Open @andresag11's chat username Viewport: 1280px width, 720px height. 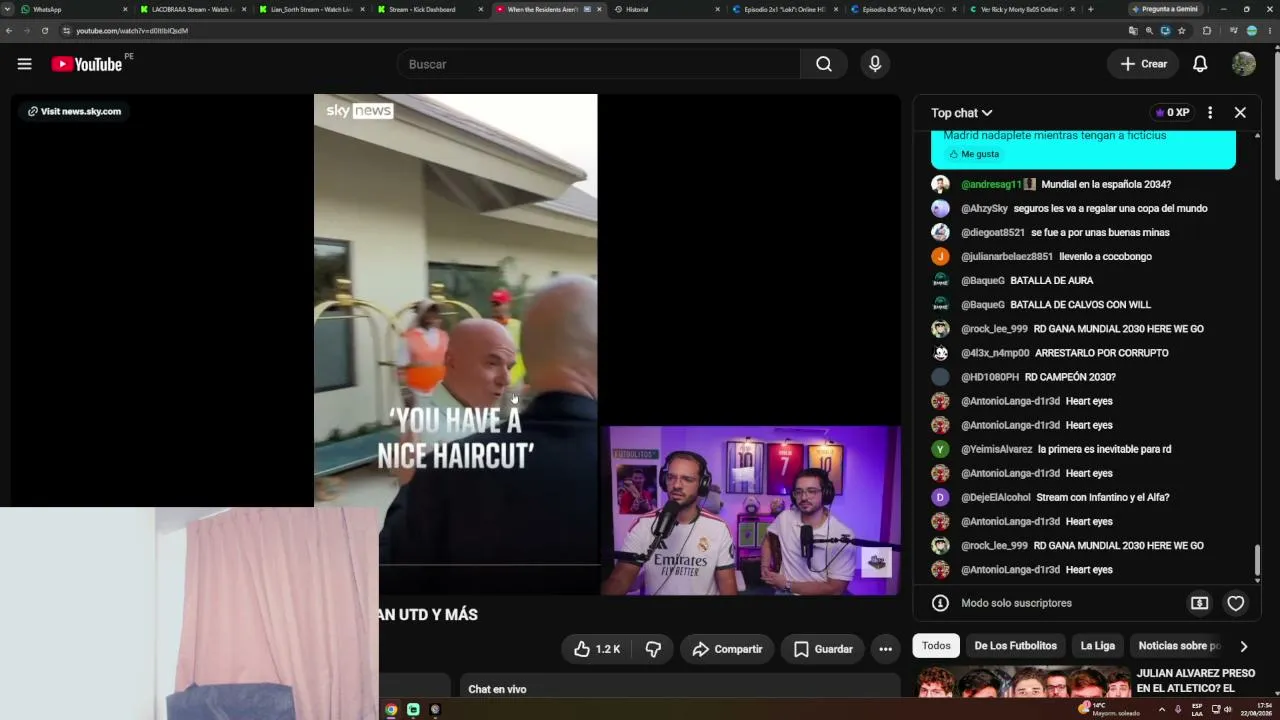(x=991, y=184)
